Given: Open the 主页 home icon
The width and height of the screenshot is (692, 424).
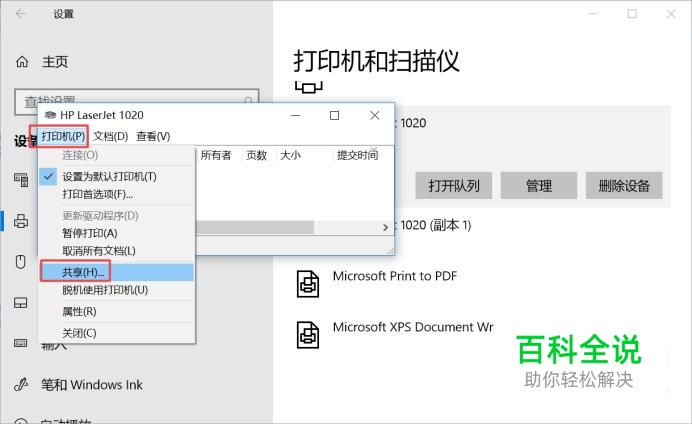Looking at the screenshot, I should [22, 62].
